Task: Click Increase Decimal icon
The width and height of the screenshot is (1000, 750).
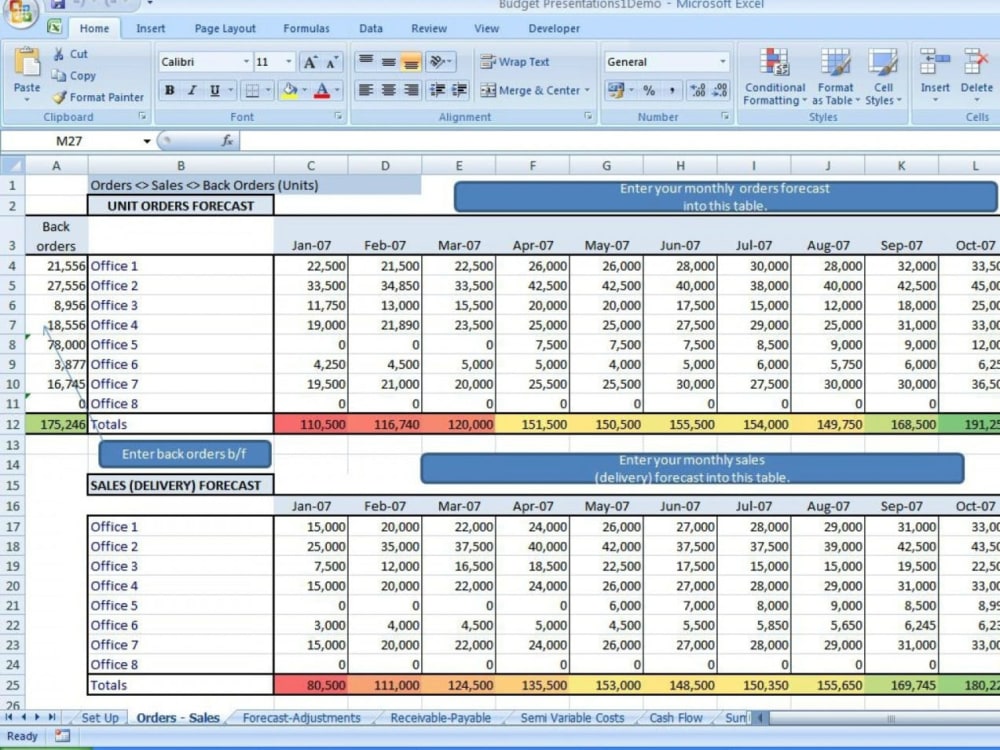Action: pos(698,91)
